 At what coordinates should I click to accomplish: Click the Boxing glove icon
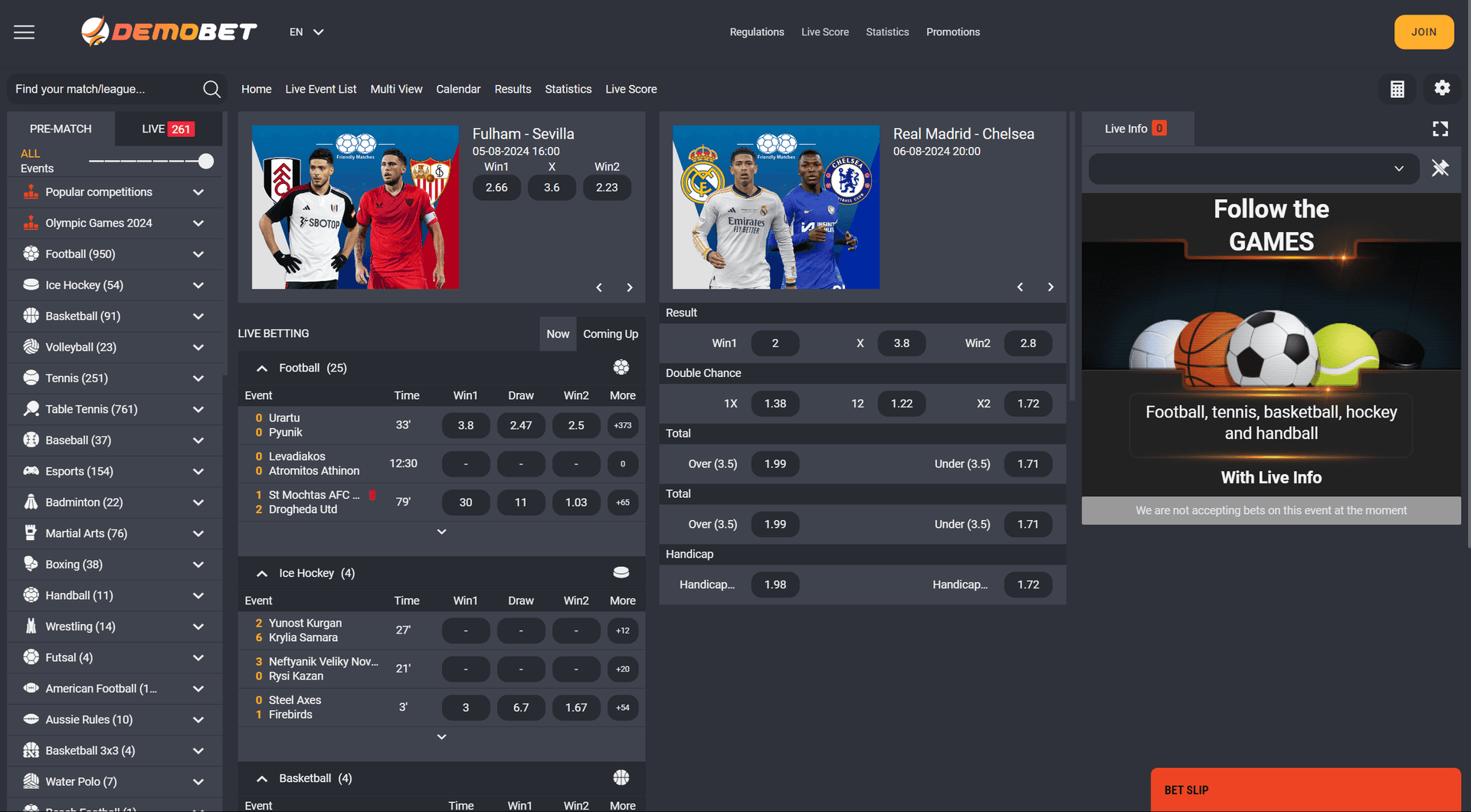click(x=31, y=564)
